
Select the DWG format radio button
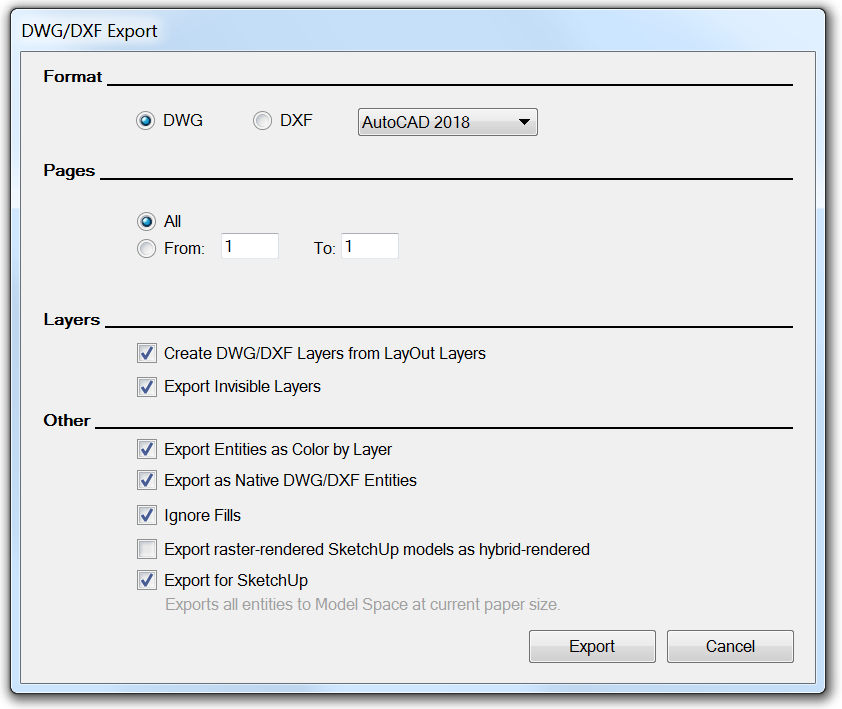[x=147, y=121]
